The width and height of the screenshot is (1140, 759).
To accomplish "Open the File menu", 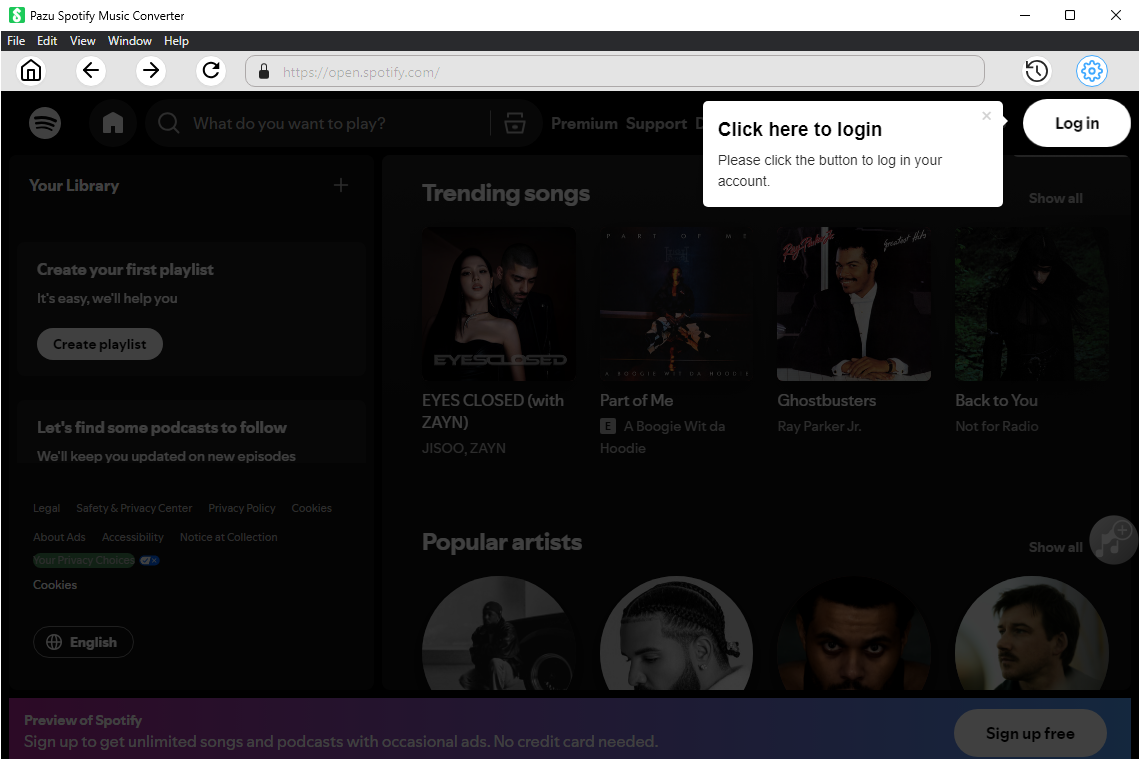I will tap(16, 41).
